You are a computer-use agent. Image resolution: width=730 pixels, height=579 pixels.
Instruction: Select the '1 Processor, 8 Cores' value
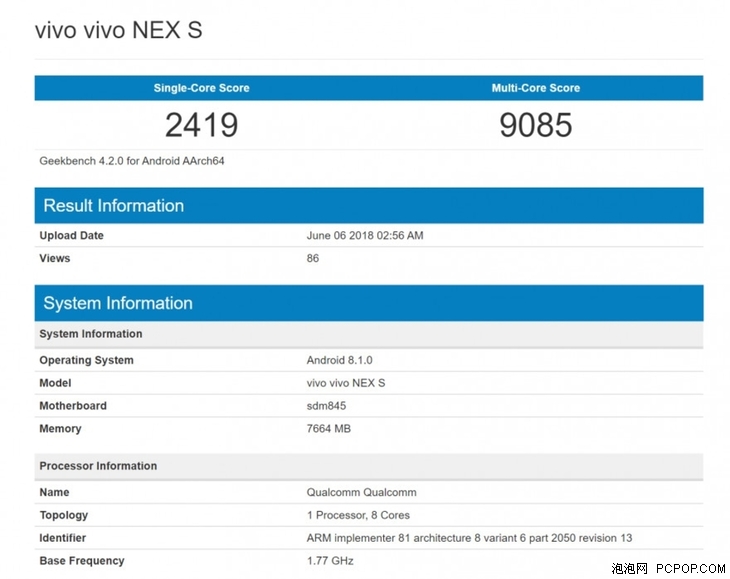(358, 515)
